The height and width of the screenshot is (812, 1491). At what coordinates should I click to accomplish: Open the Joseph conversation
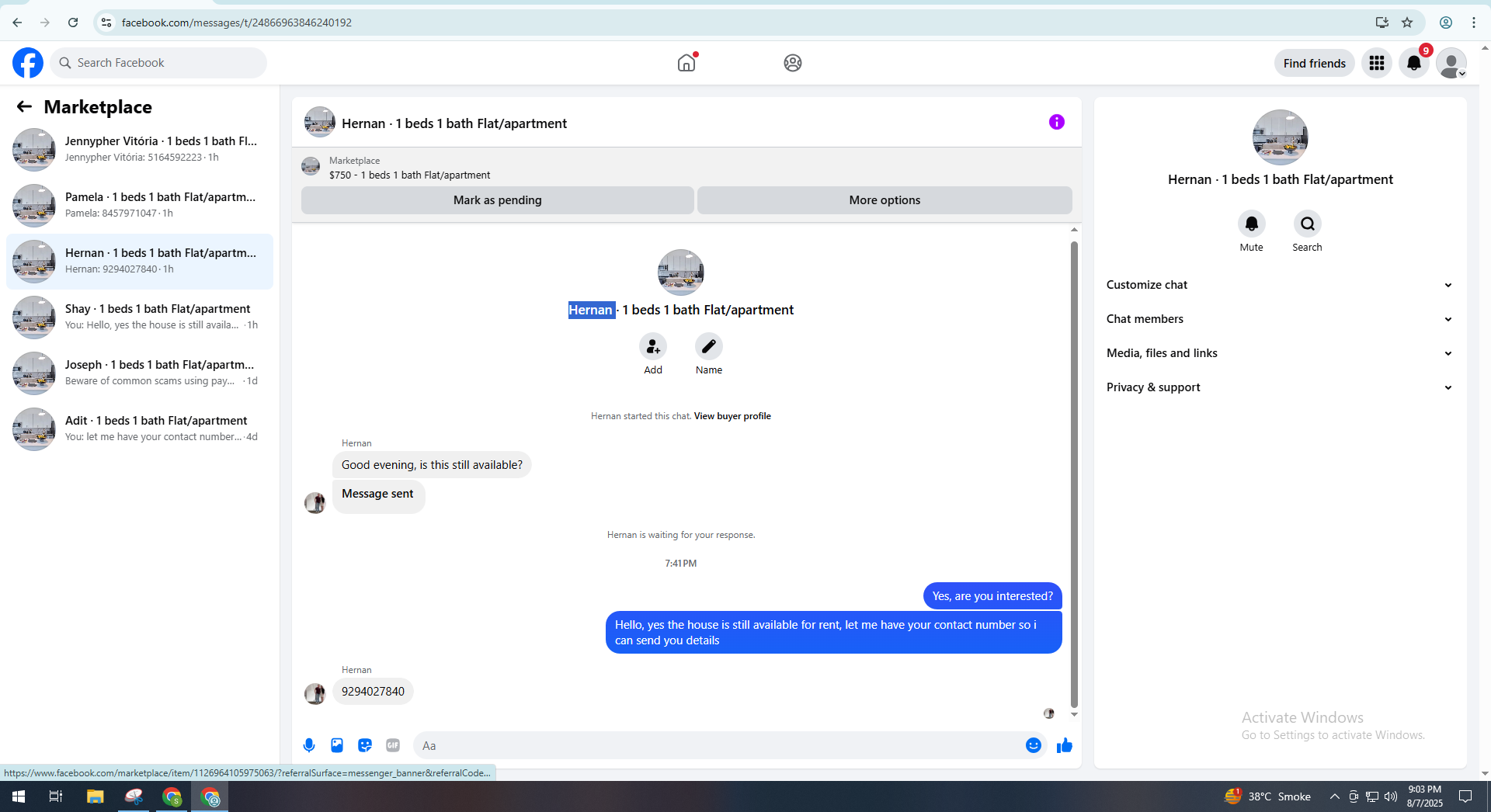point(140,373)
